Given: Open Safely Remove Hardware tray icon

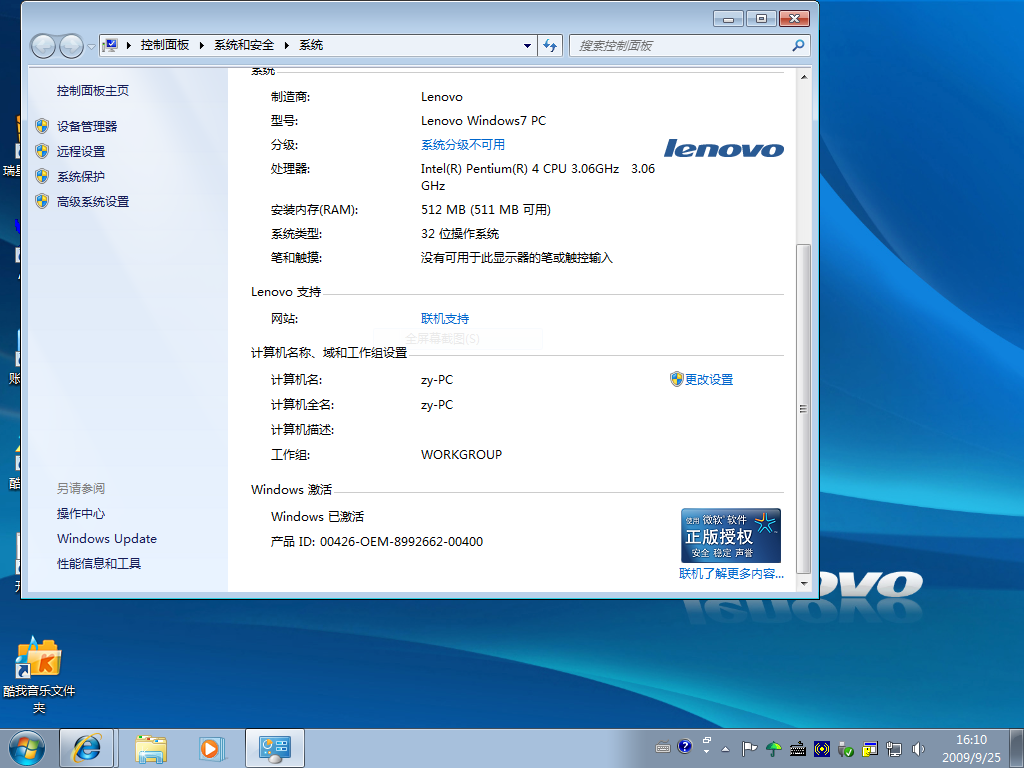Looking at the screenshot, I should click(846, 748).
